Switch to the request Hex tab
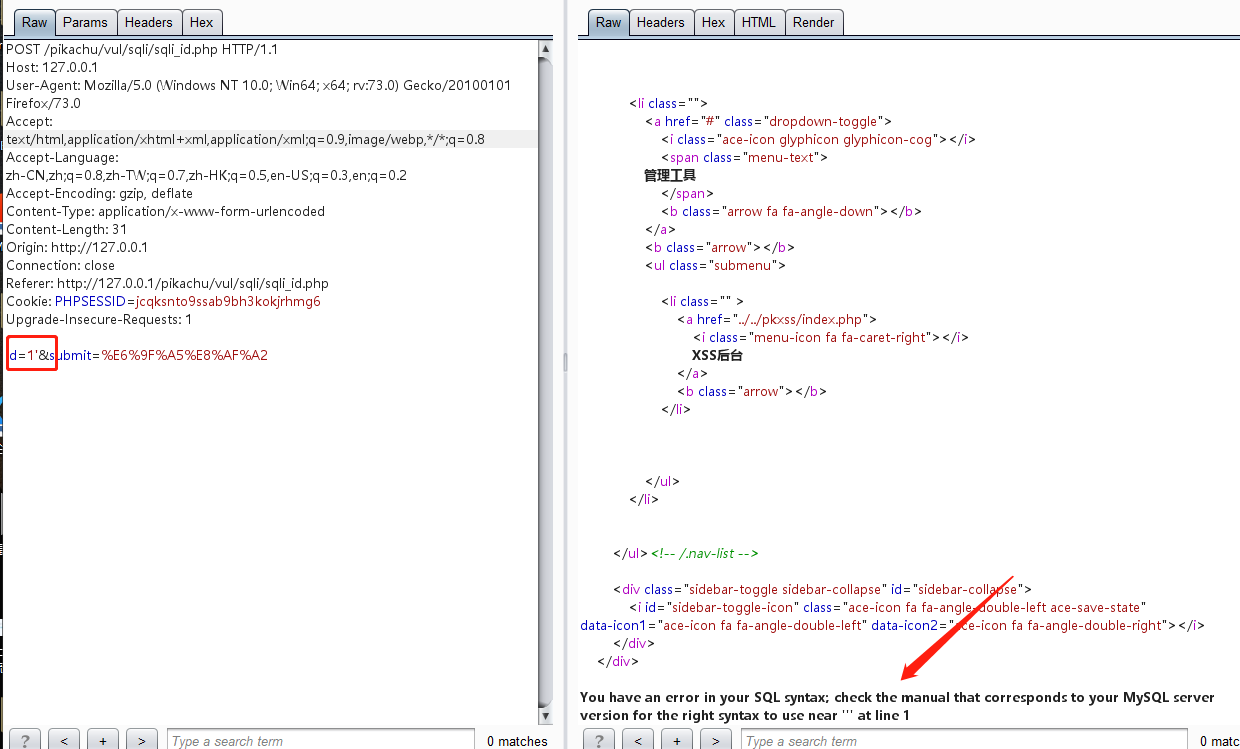Image resolution: width=1240 pixels, height=749 pixels. [x=202, y=22]
